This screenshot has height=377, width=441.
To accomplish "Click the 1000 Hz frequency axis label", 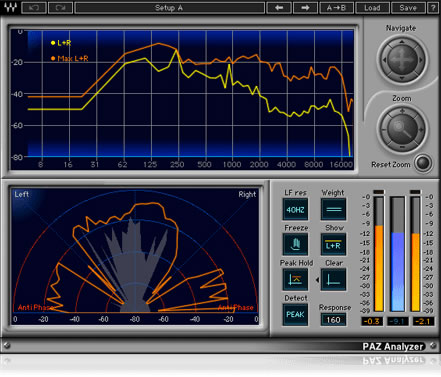I will tap(232, 164).
